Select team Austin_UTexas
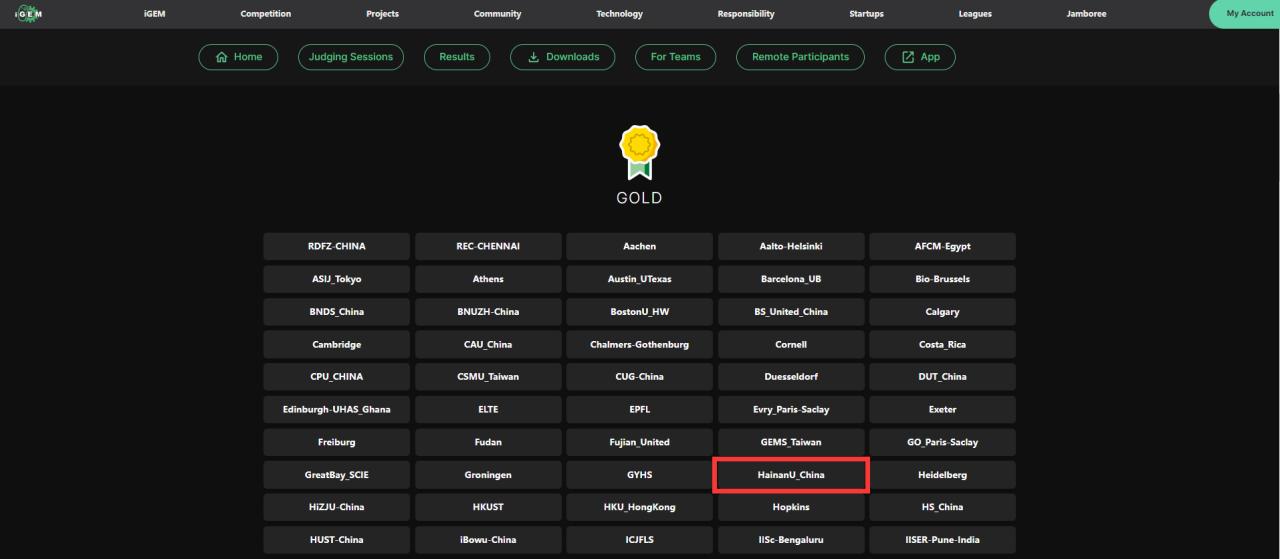Screen dimensions: 1280x559 pos(640,279)
